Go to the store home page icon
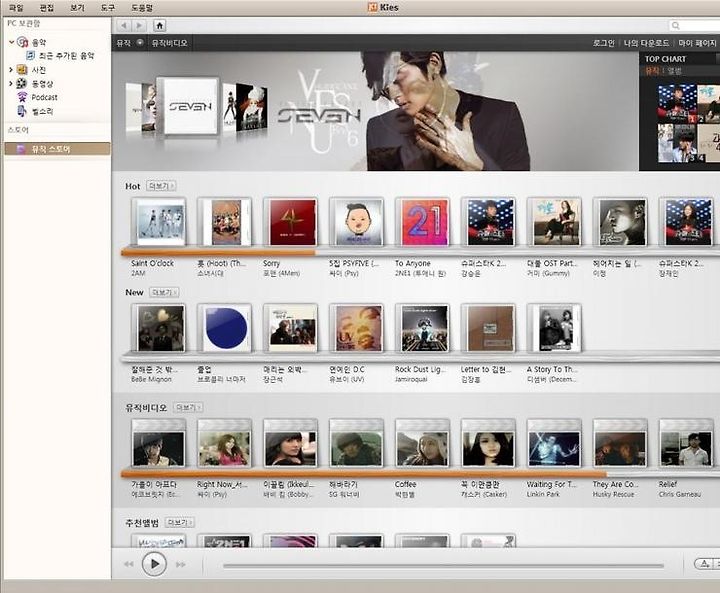720x593 pixels. tap(159, 26)
